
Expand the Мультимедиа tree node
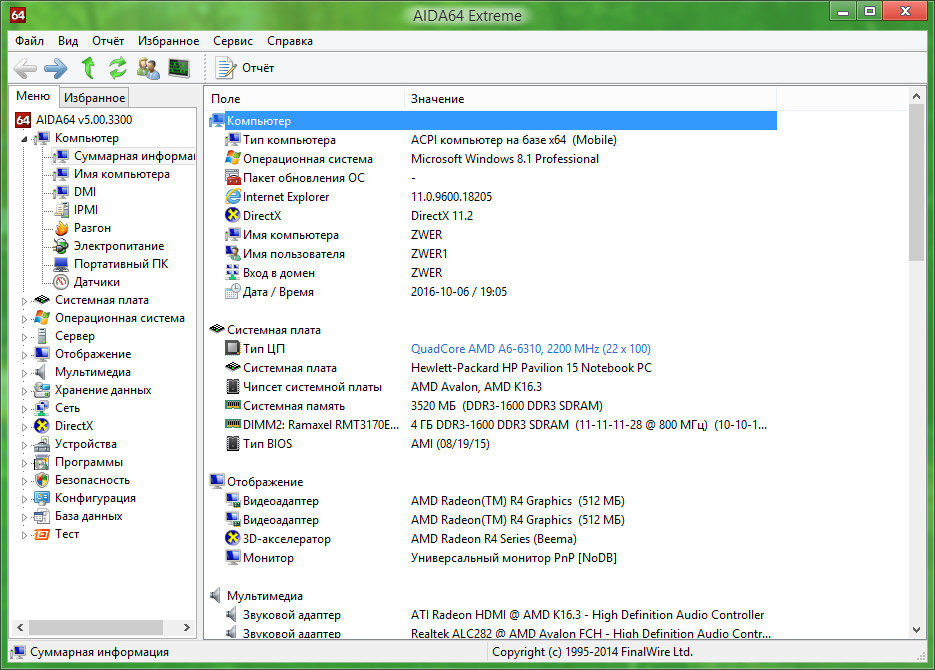[x=25, y=372]
